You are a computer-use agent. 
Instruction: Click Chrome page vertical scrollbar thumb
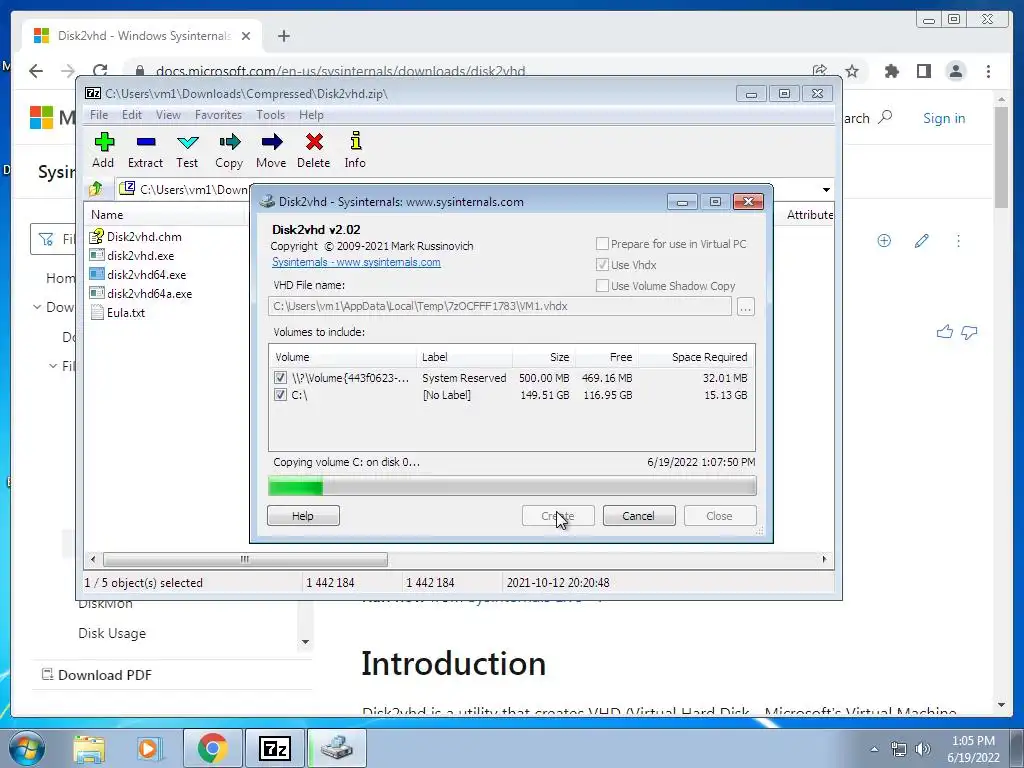1001,157
